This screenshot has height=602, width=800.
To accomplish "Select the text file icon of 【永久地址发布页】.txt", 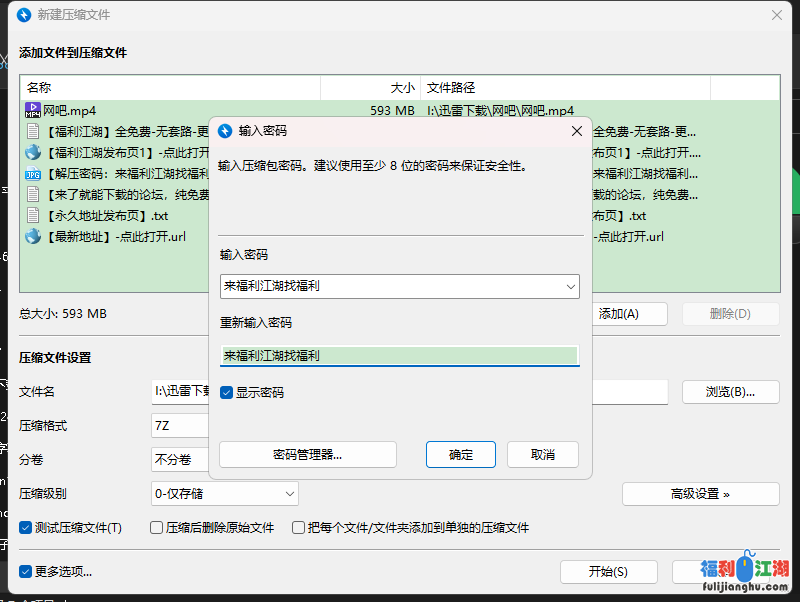I will pos(32,216).
